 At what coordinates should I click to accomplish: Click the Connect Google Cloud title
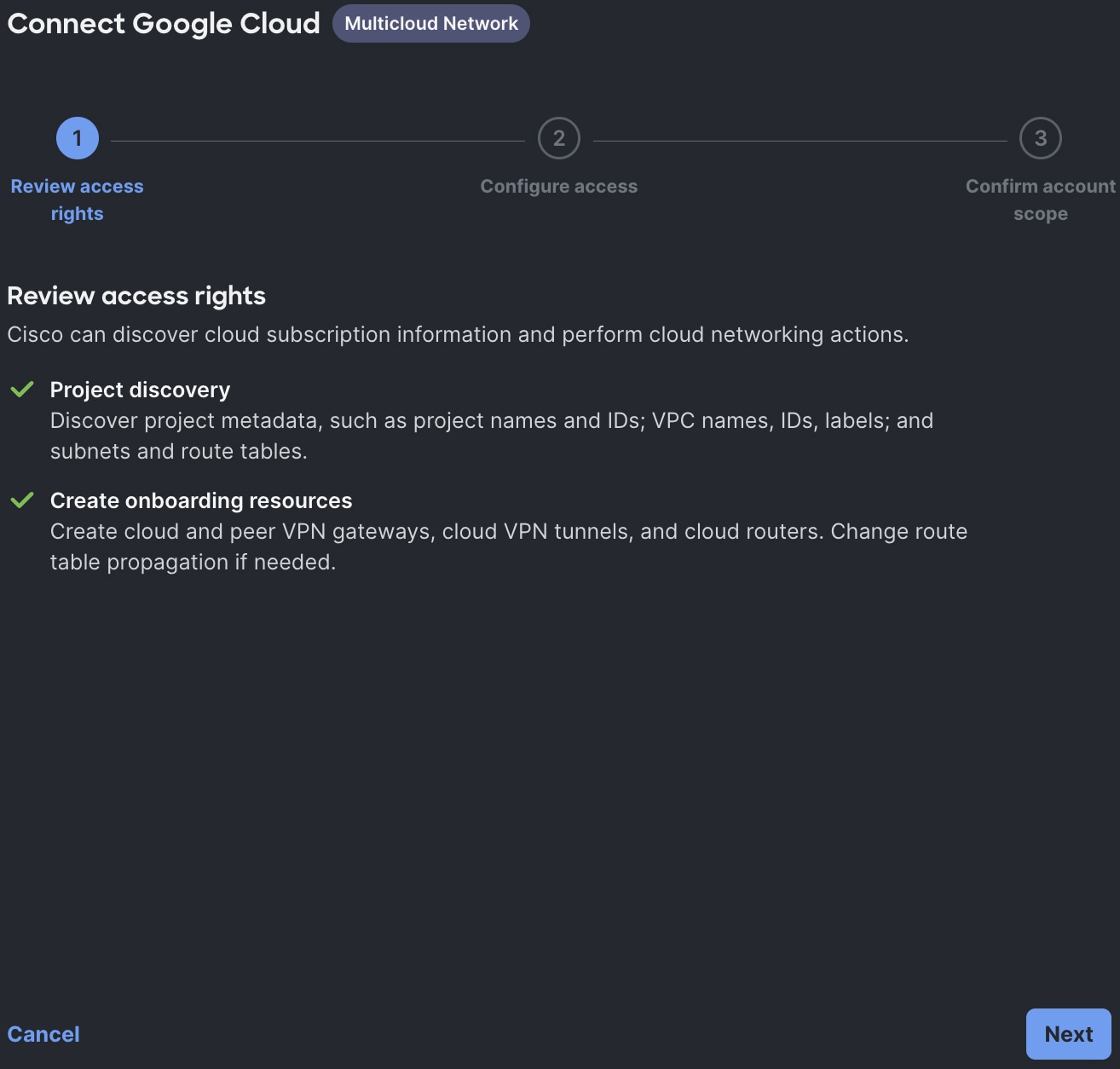(x=164, y=24)
